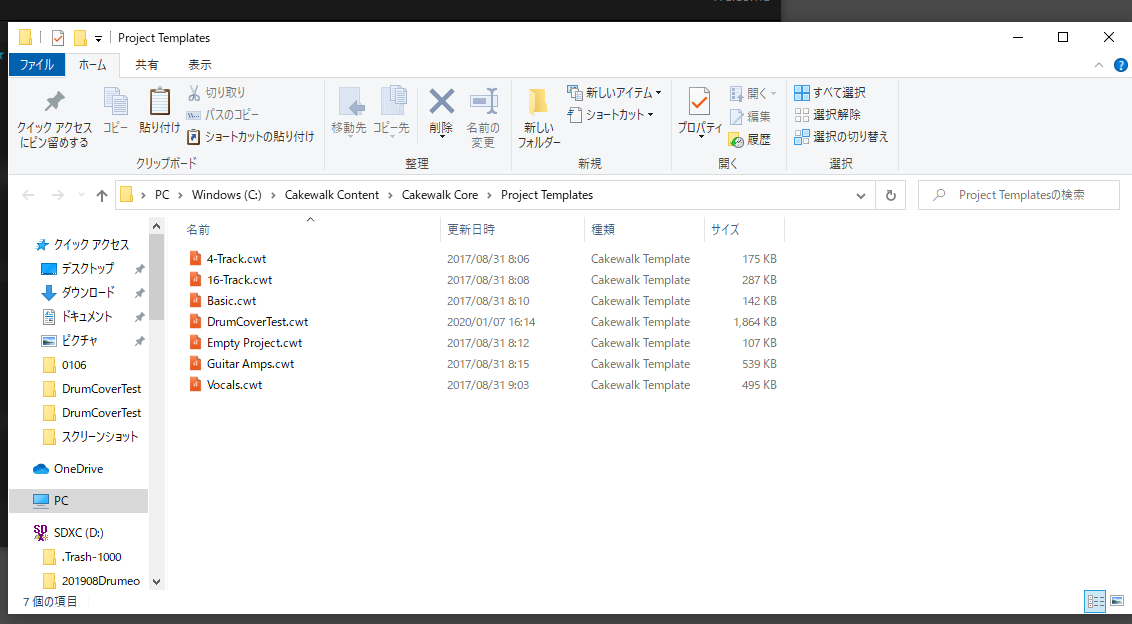Switch to Home (ホーム) tab
Image resolution: width=1132 pixels, height=624 pixels.
pos(92,64)
